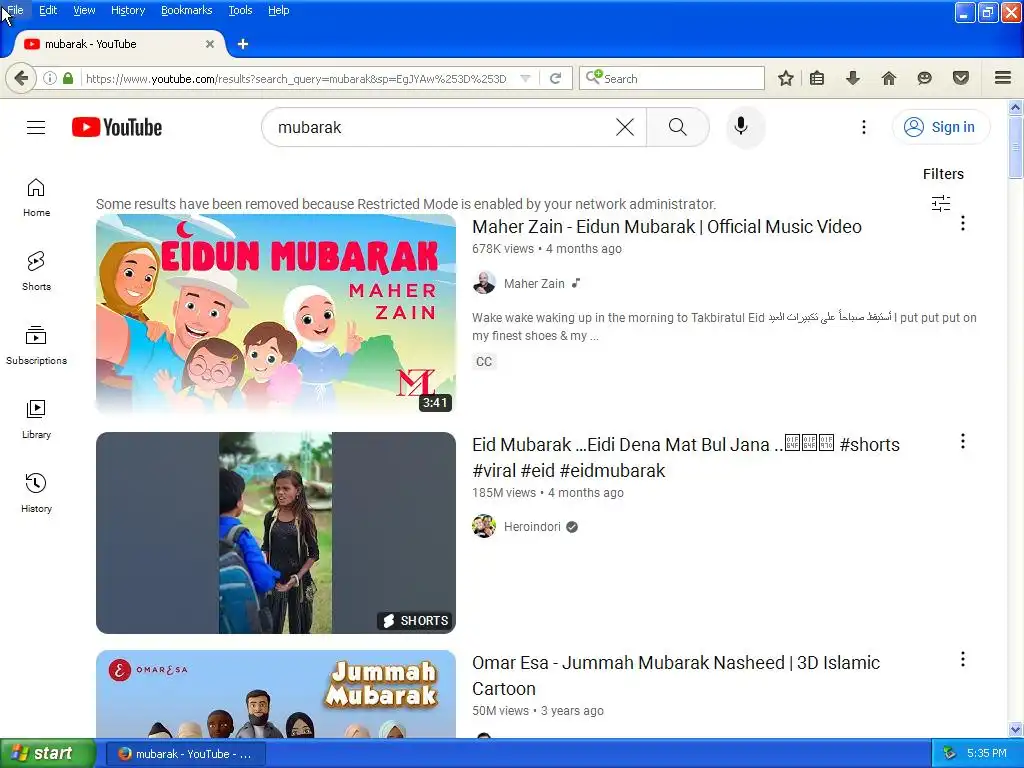
Task: Open the View menu
Action: pyautogui.click(x=84, y=10)
